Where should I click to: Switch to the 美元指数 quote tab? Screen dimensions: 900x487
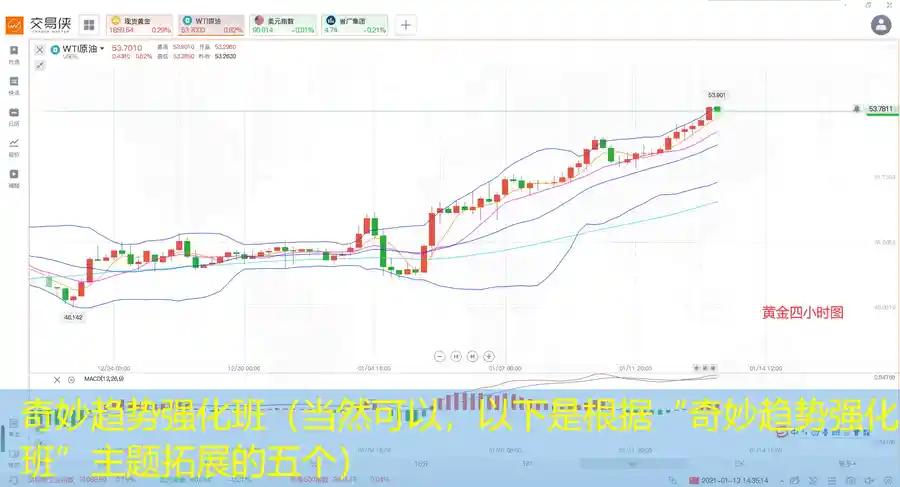(283, 25)
